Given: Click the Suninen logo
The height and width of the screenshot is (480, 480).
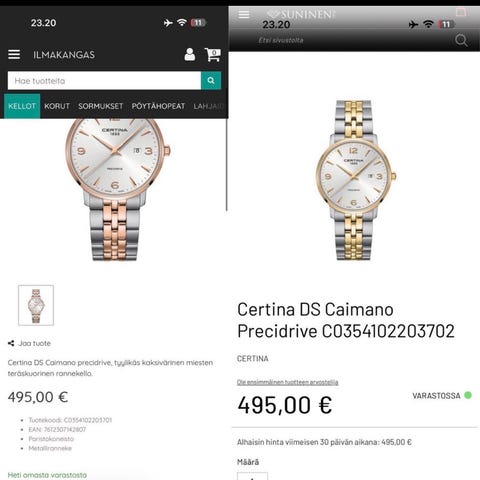Looking at the screenshot, I should pyautogui.click(x=301, y=14).
